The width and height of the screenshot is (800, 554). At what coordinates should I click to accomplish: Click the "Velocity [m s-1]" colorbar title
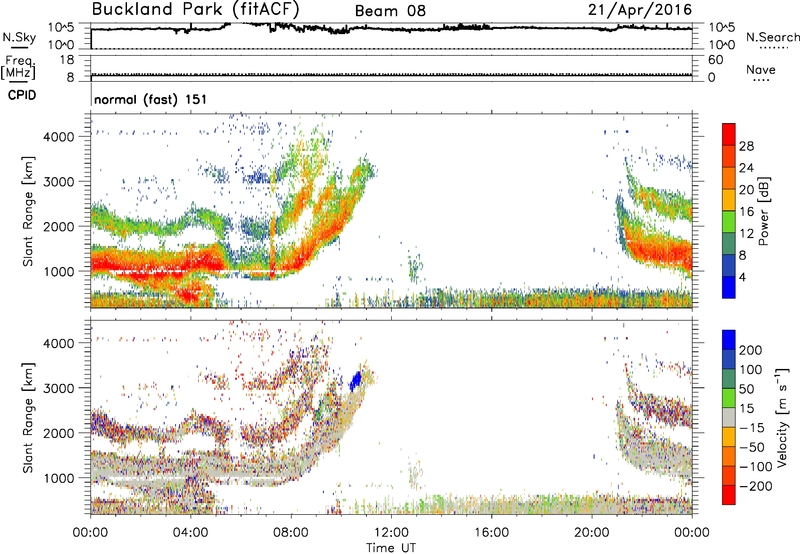point(781,418)
